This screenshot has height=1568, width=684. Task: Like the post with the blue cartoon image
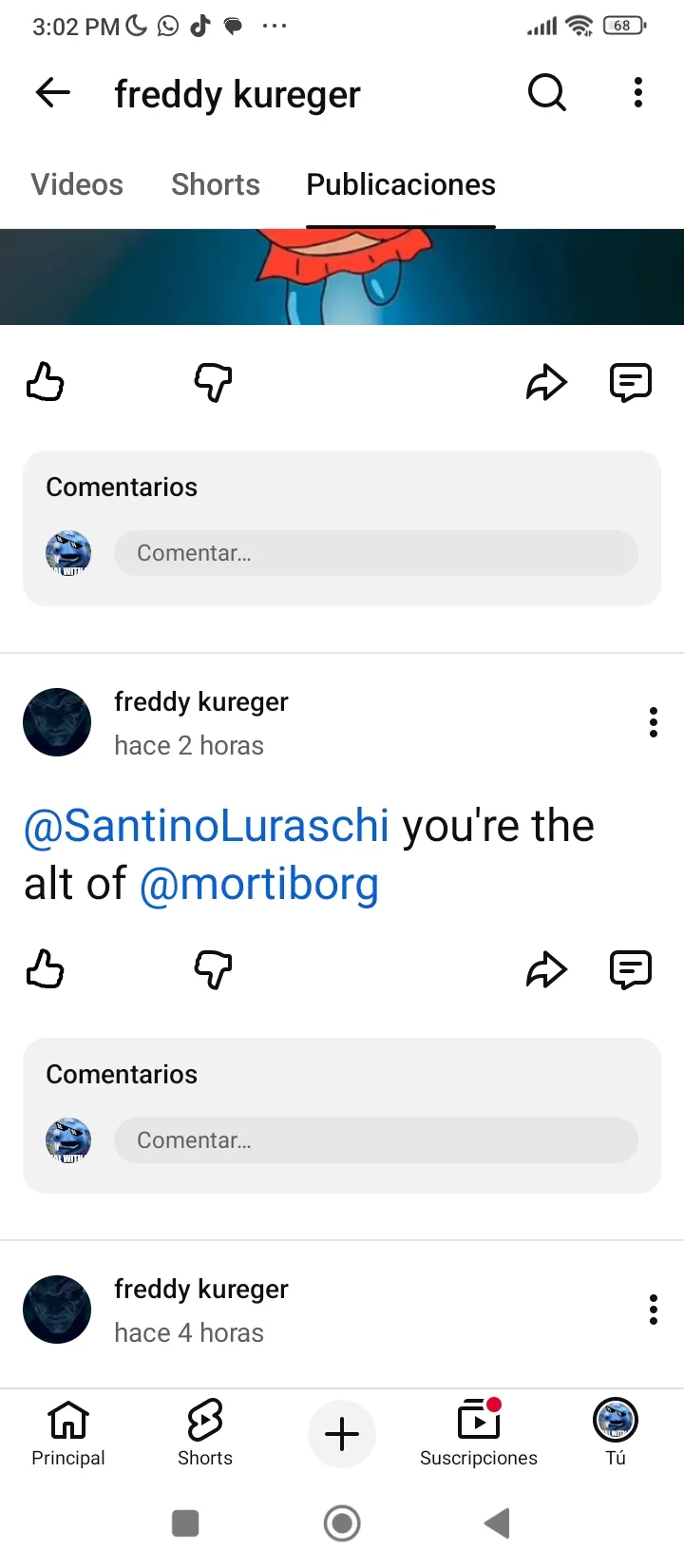coord(45,382)
